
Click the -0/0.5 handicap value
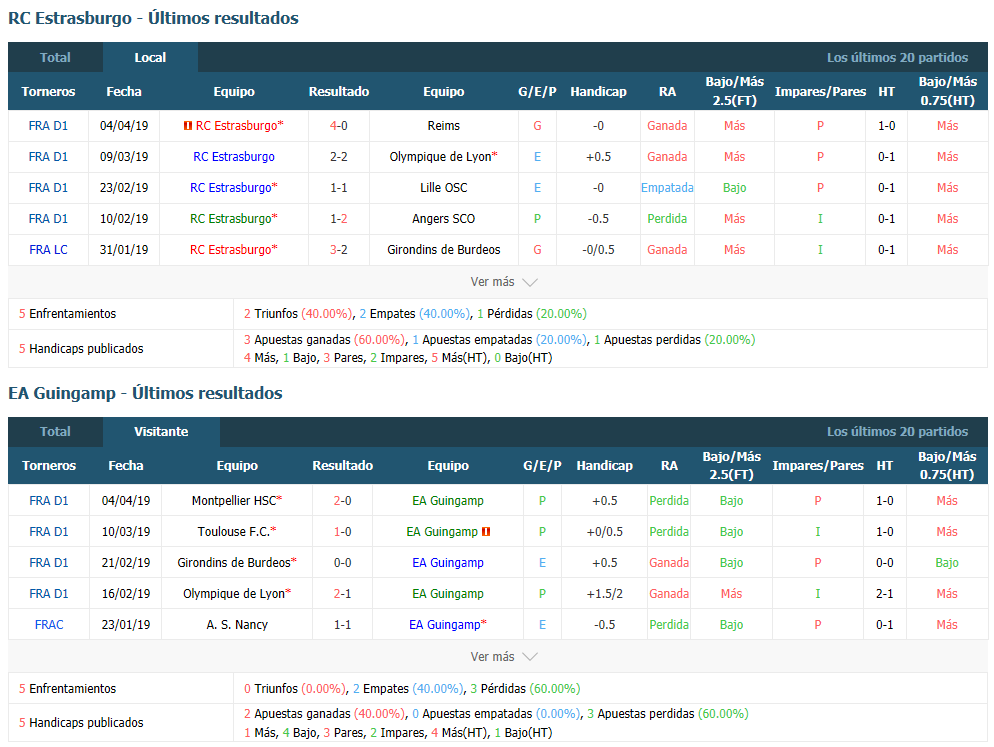coord(598,250)
